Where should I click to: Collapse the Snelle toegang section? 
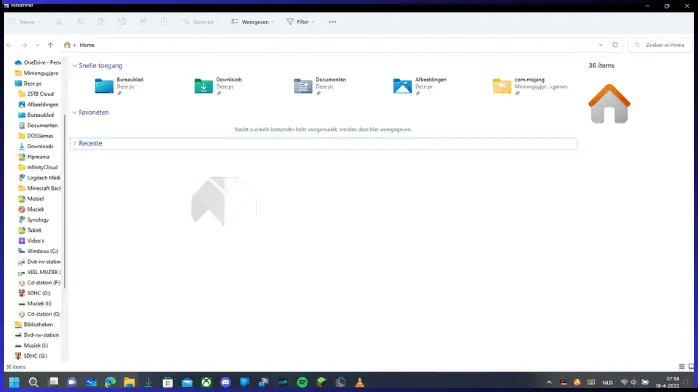tap(75, 65)
